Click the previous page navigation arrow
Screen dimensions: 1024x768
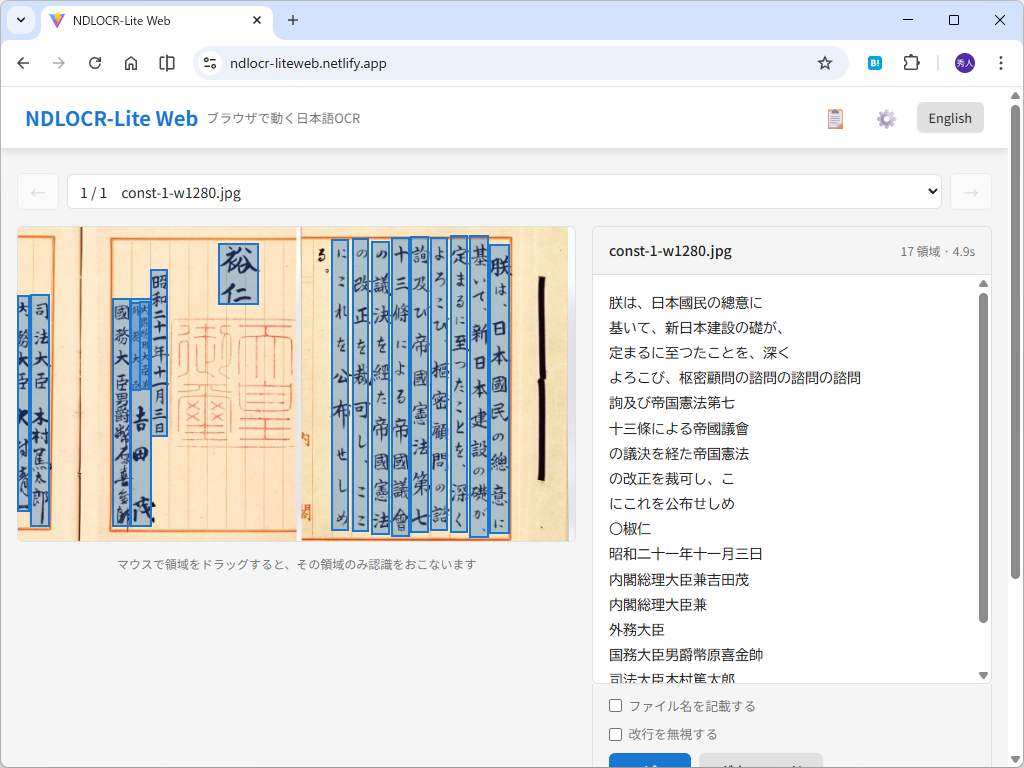coord(38,191)
